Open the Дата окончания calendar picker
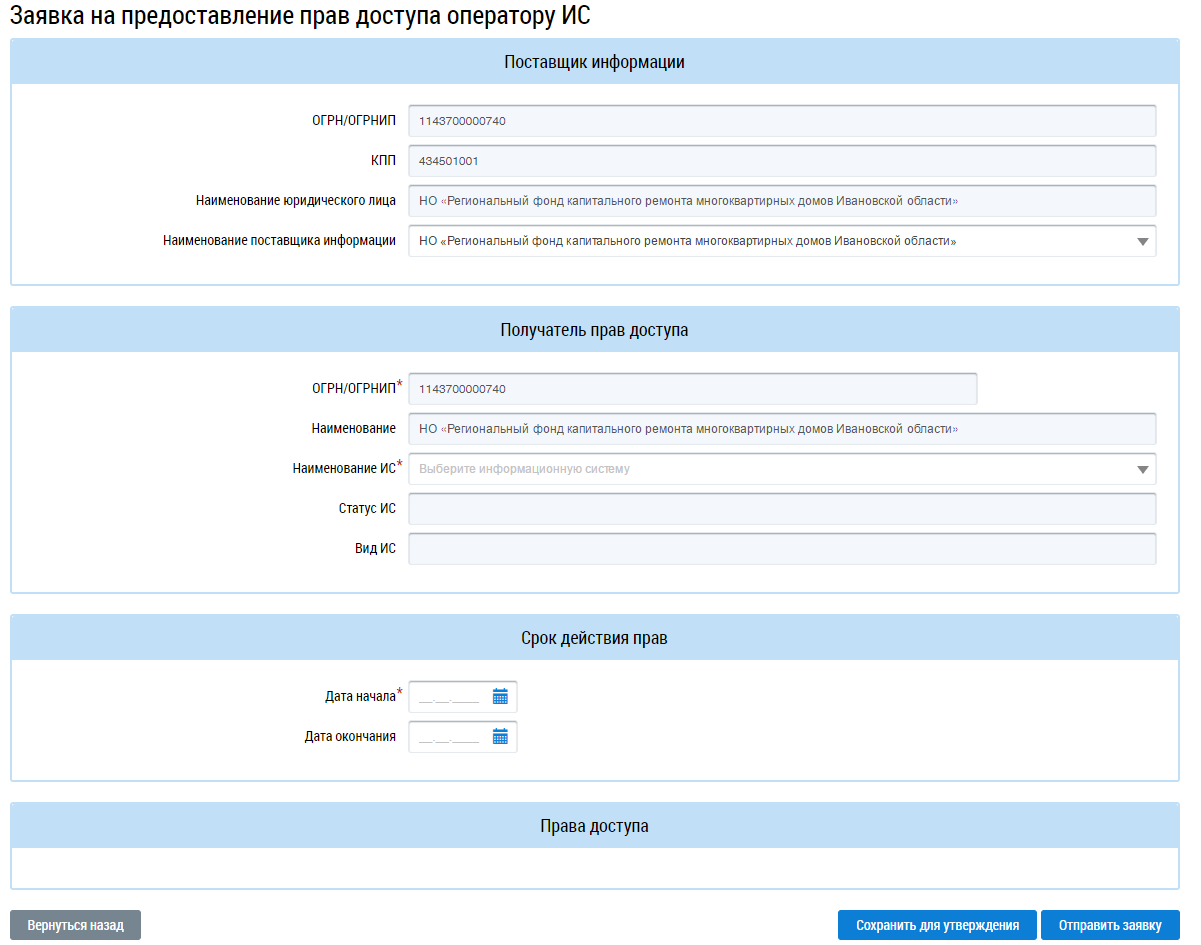Screen dimensions: 1201x945 [500, 737]
